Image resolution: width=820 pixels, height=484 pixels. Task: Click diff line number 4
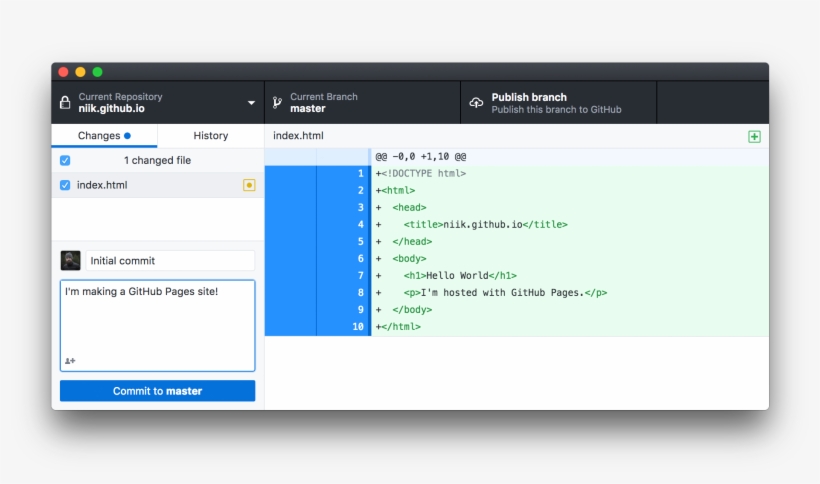coord(360,225)
